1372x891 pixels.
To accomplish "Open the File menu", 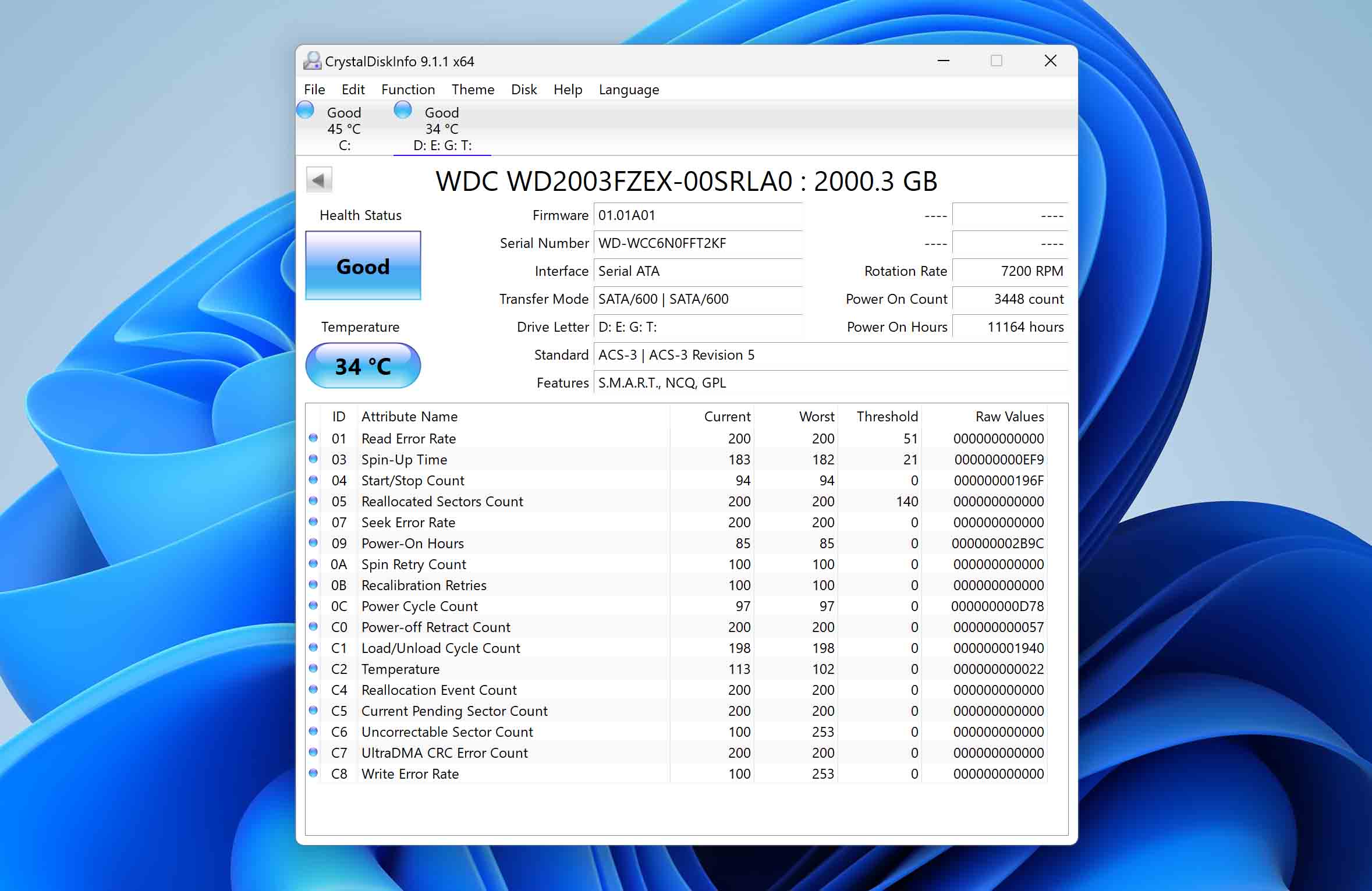I will 315,89.
